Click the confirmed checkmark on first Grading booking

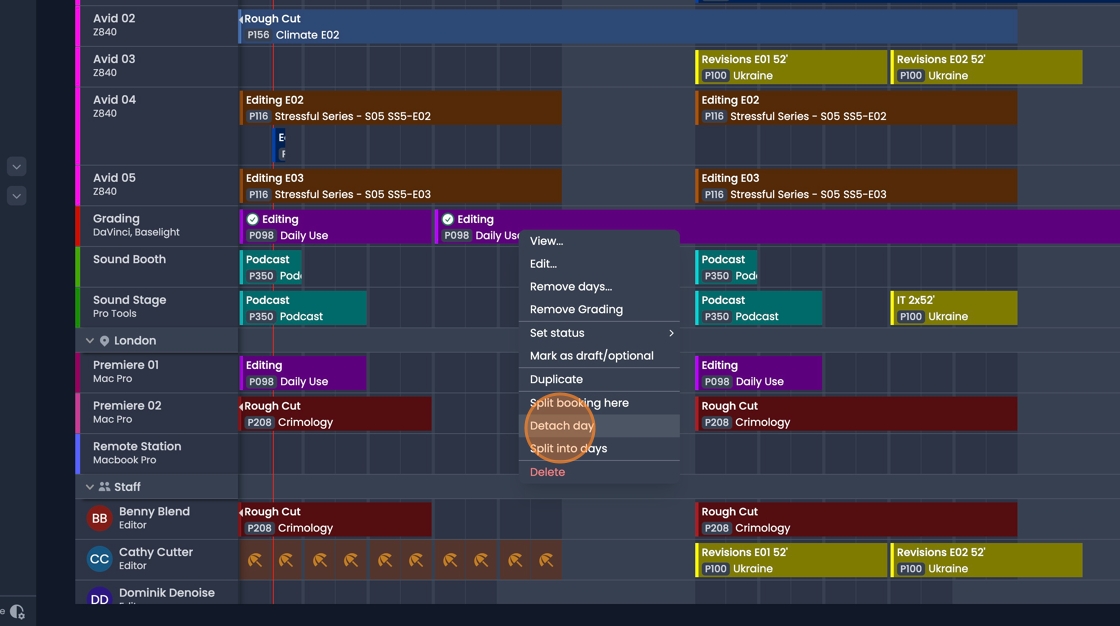coord(252,219)
